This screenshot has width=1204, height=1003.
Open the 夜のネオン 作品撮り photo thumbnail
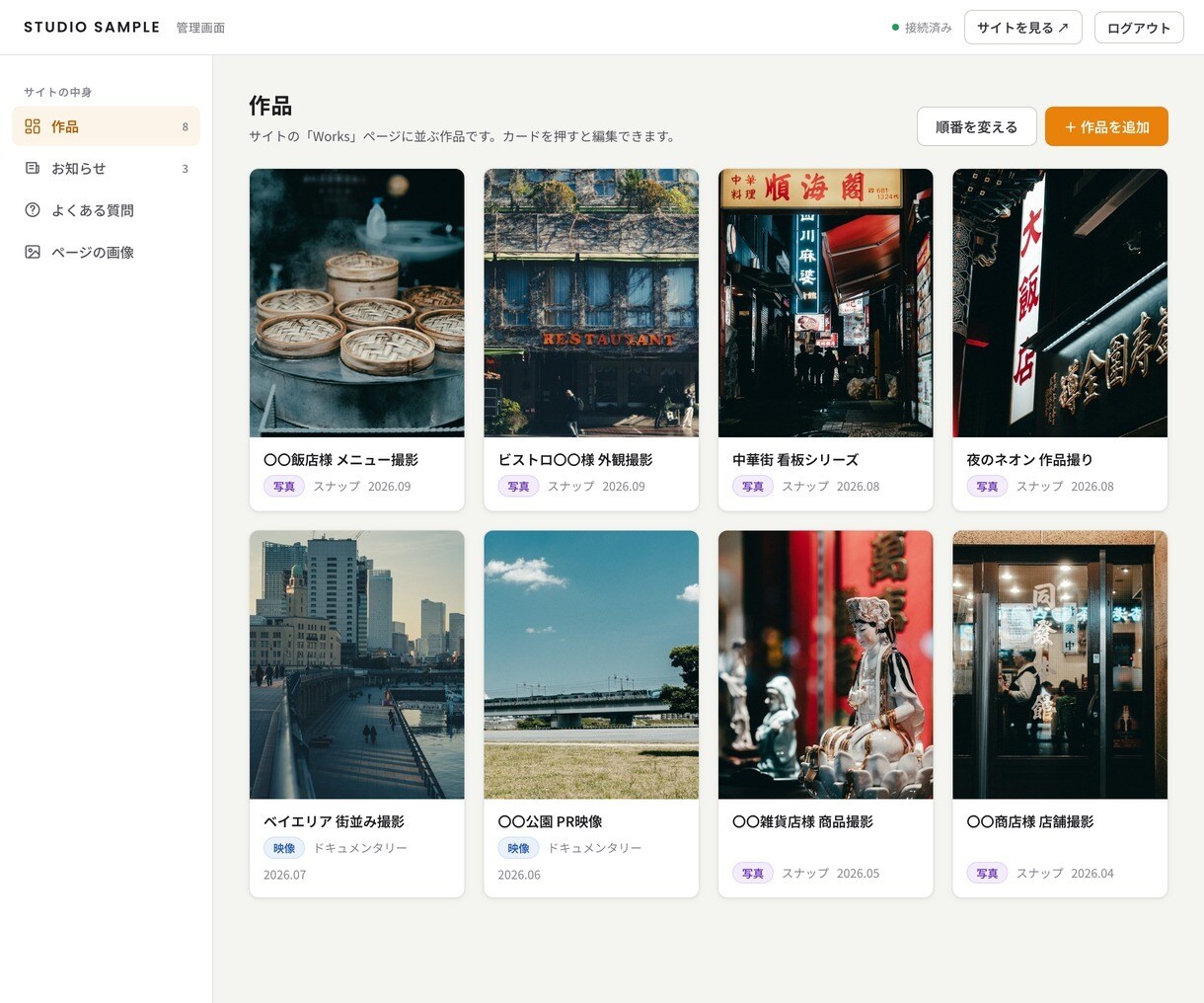coord(1060,303)
